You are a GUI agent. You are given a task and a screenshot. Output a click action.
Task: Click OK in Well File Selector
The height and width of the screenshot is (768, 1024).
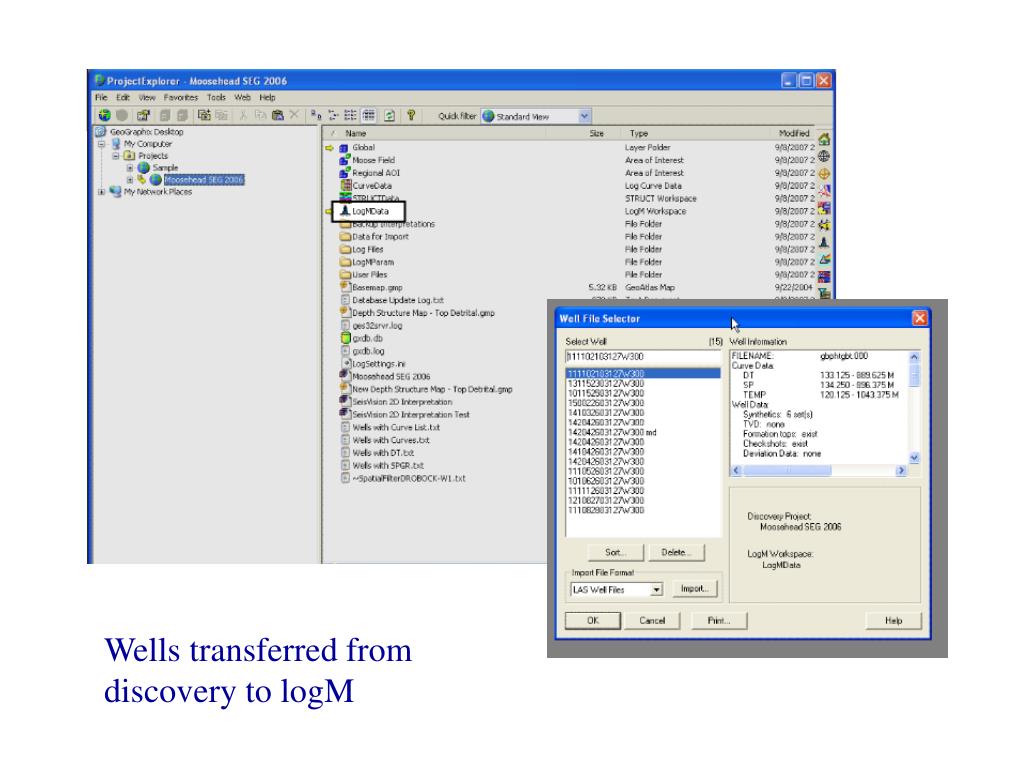coord(592,620)
